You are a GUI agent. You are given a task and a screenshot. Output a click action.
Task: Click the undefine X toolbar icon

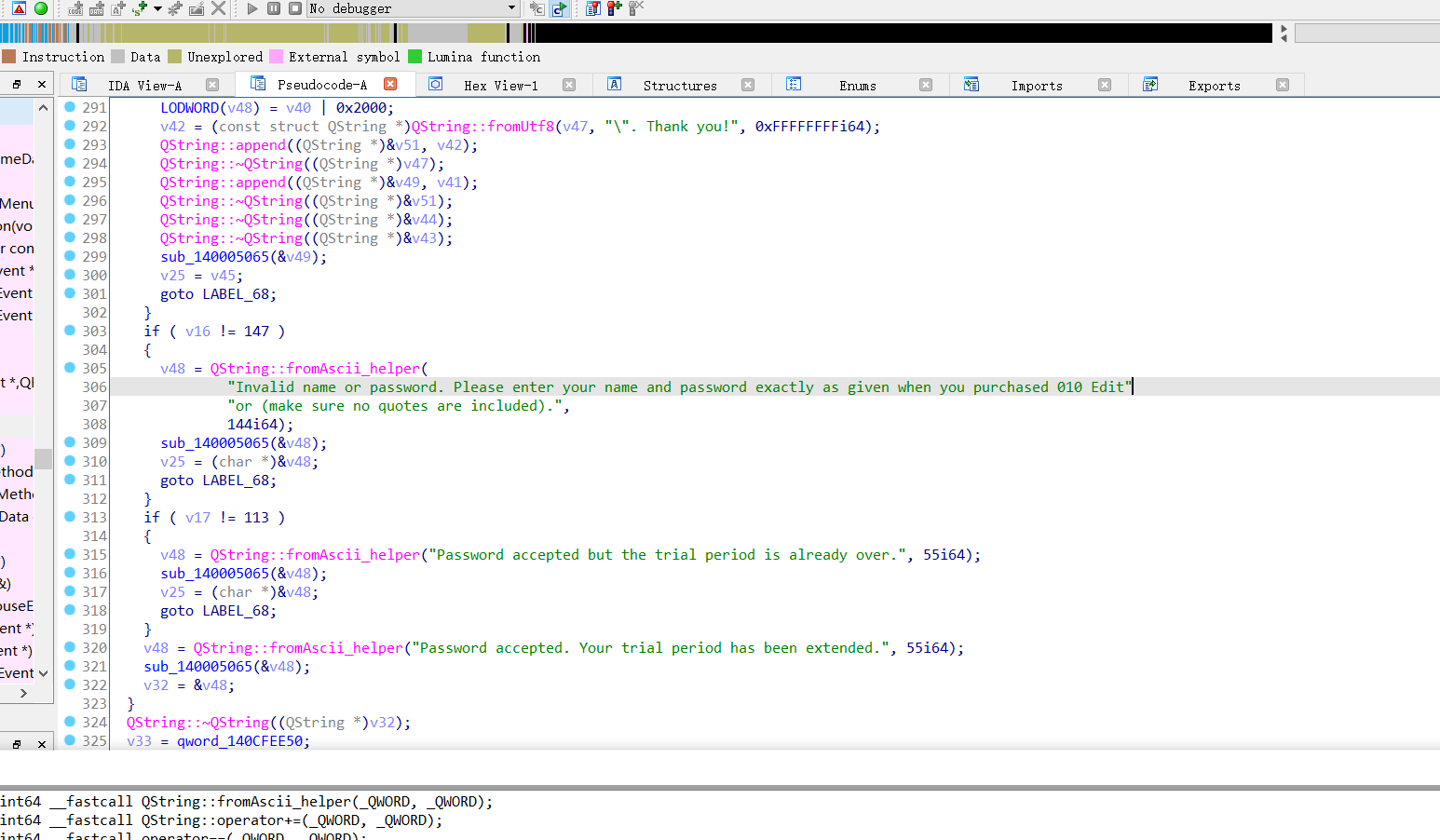tap(218, 8)
